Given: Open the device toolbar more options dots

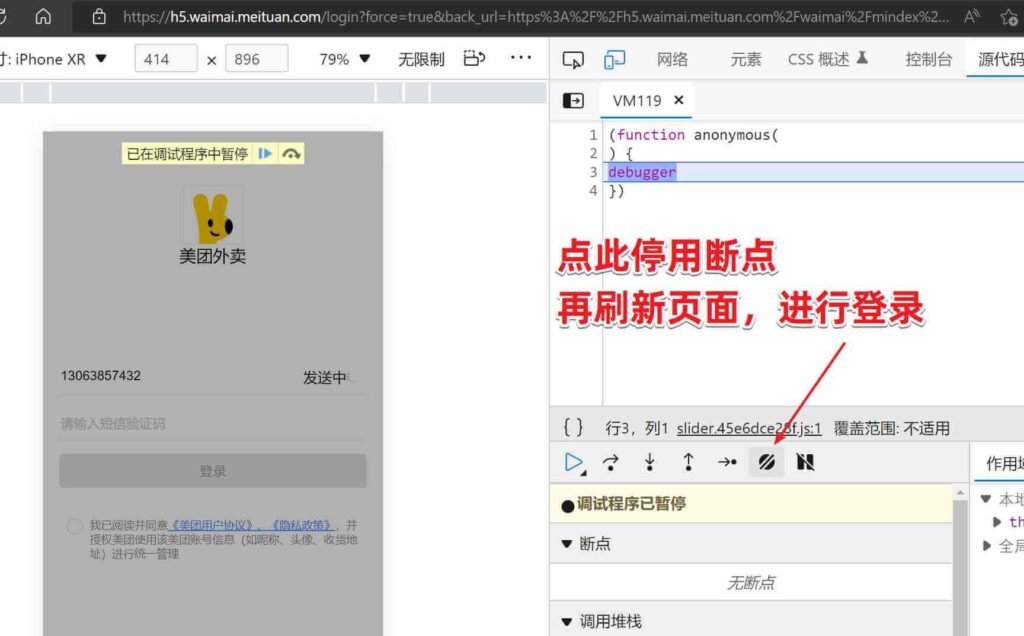Looking at the screenshot, I should coord(520,57).
